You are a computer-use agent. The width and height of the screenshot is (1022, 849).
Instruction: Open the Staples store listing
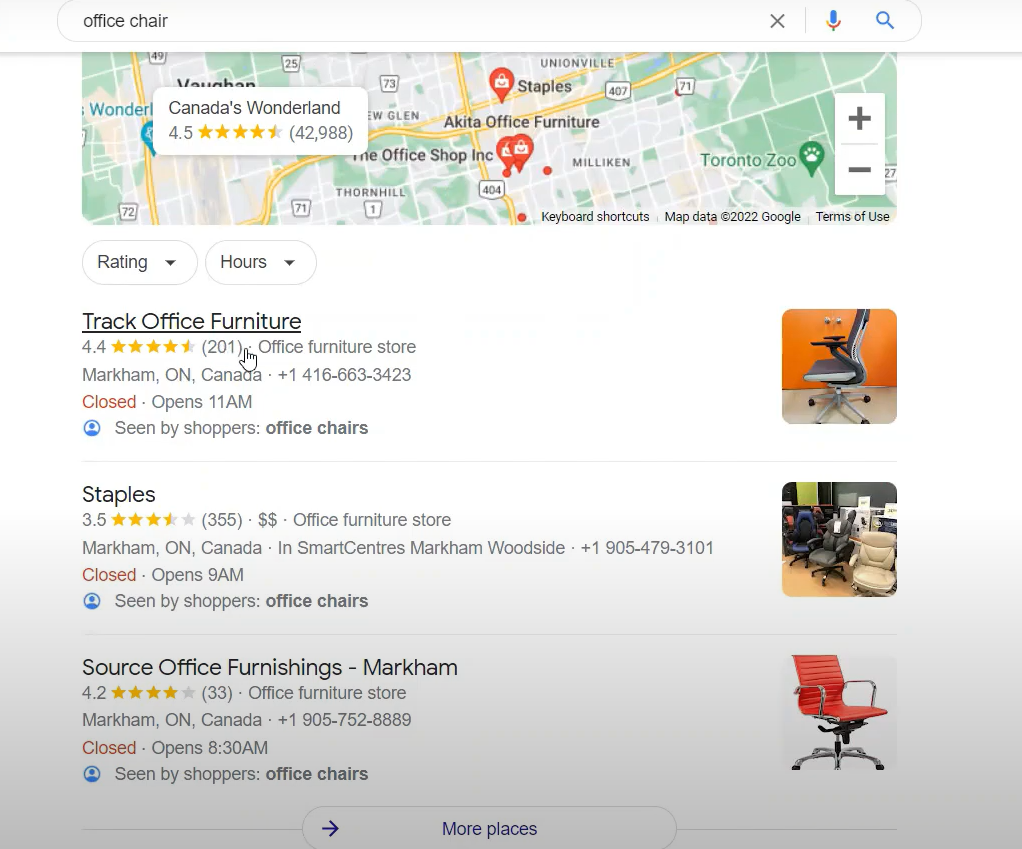pyautogui.click(x=119, y=495)
